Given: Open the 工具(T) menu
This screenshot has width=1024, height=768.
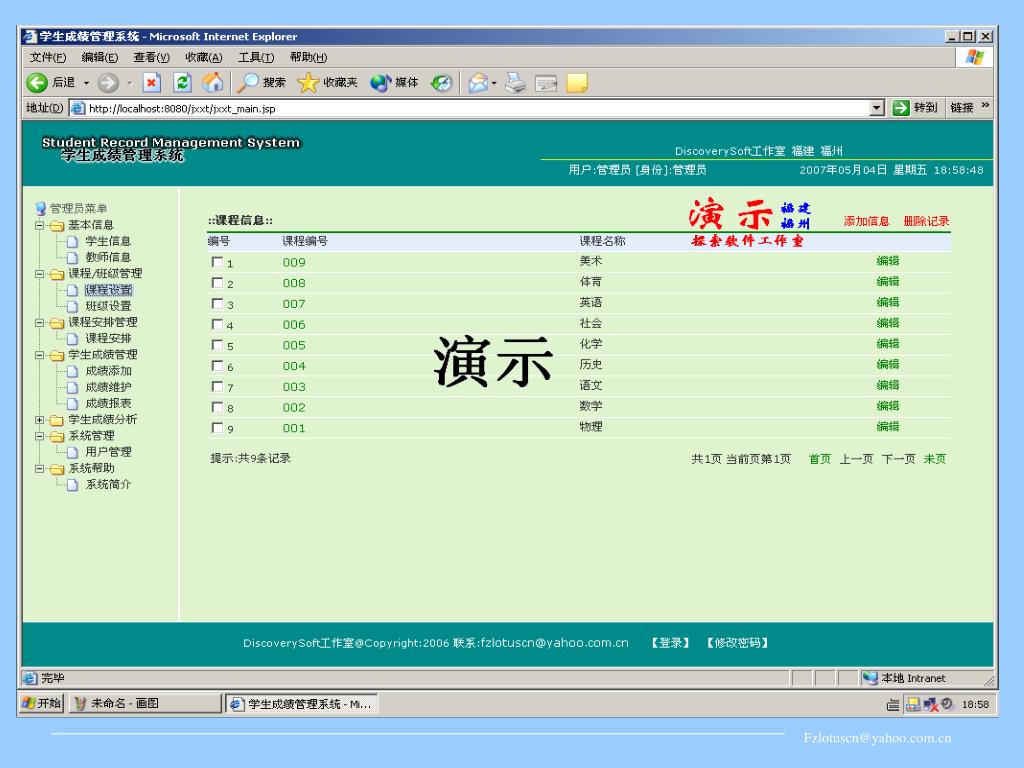Looking at the screenshot, I should coord(256,57).
